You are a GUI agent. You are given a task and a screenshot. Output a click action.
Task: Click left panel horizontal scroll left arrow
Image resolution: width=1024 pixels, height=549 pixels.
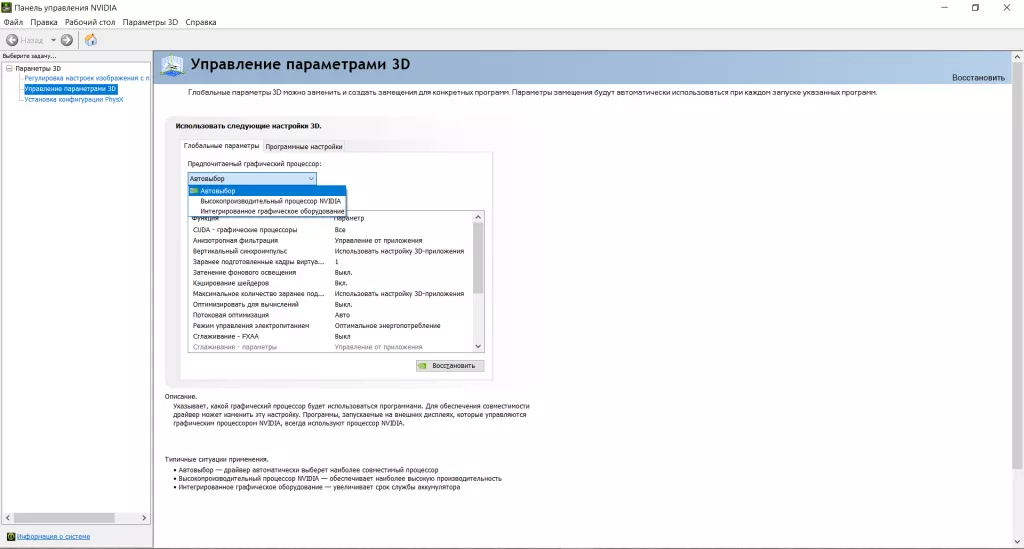(x=8, y=518)
